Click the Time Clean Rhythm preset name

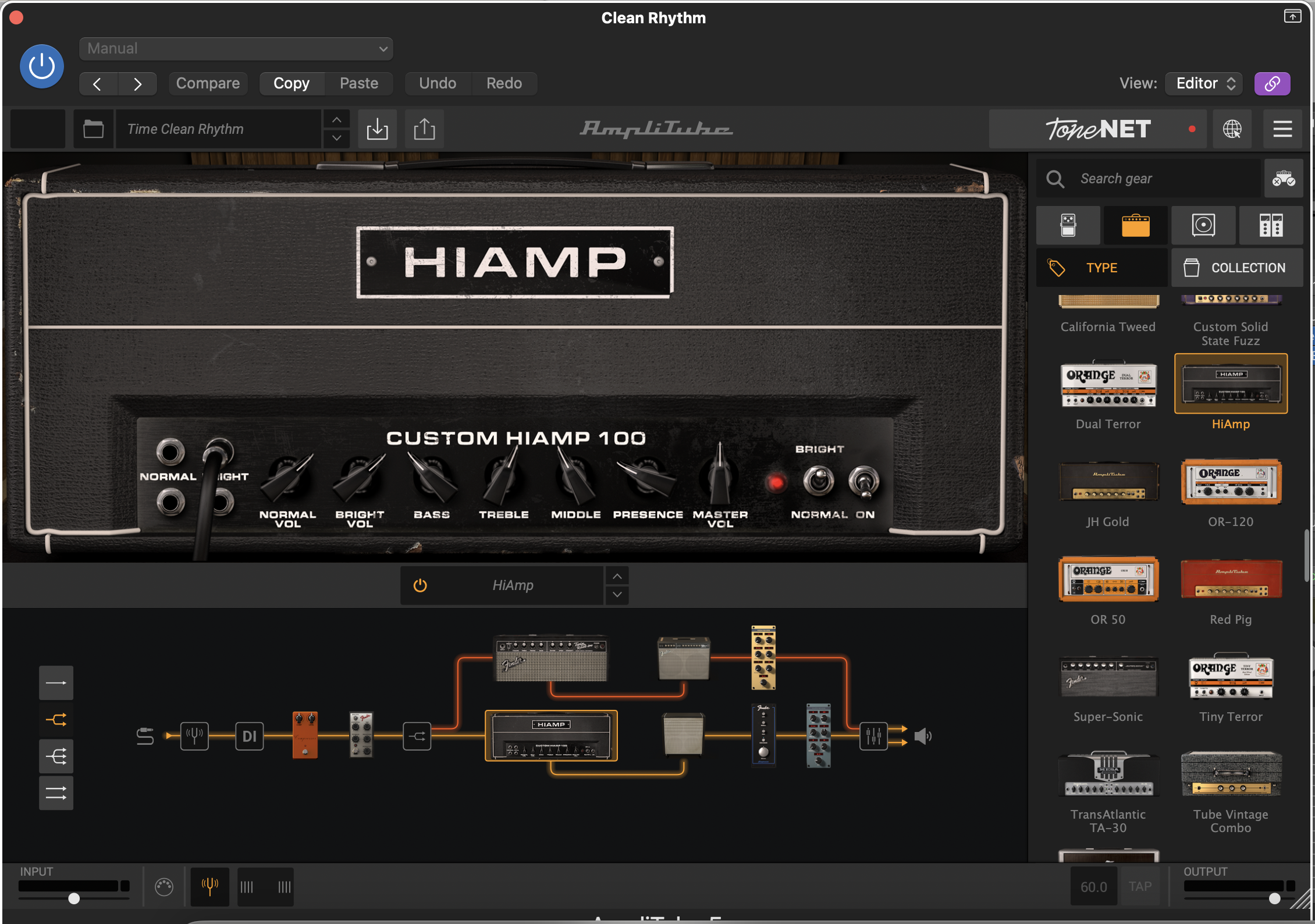coord(218,129)
